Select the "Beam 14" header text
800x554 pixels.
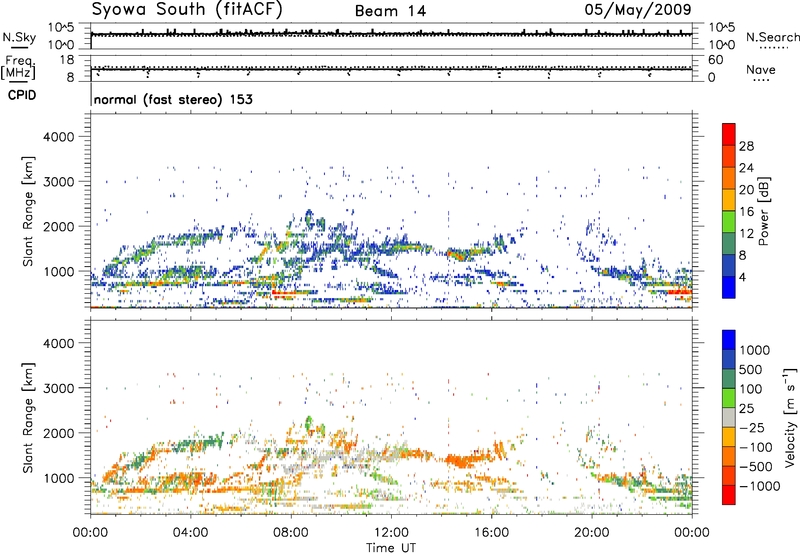click(x=390, y=11)
